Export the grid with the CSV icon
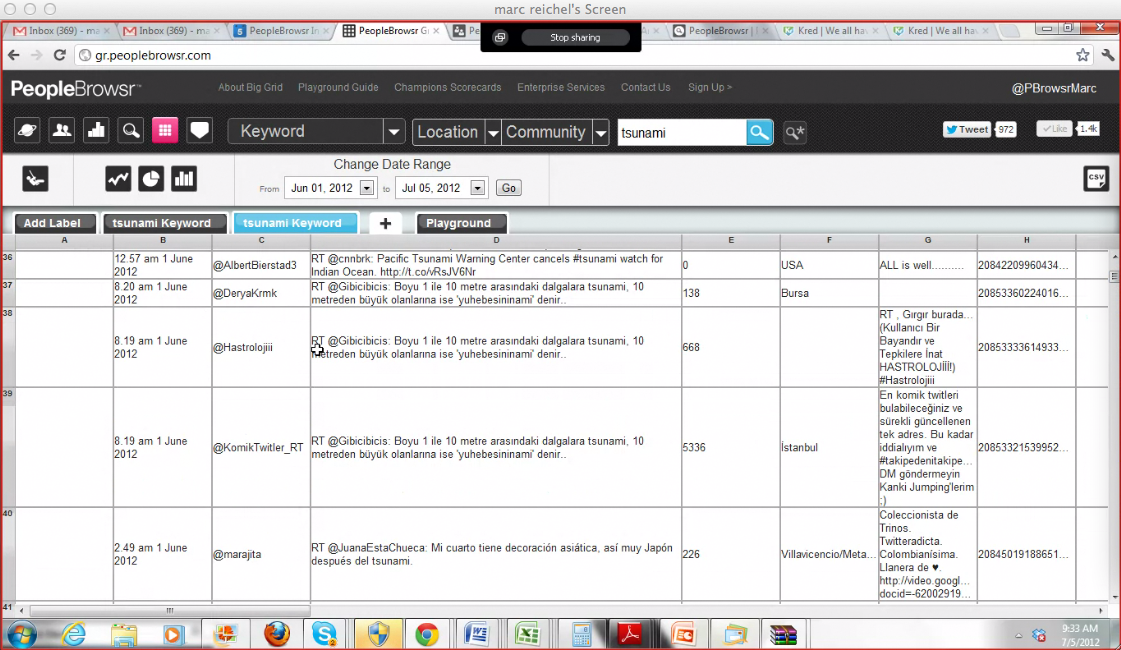The width and height of the screenshot is (1121, 650). point(1096,179)
